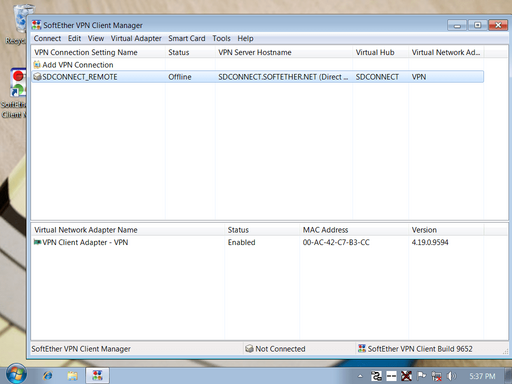This screenshot has height=384, width=512.
Task: Click the Not Connected status indicator
Action: [276, 349]
